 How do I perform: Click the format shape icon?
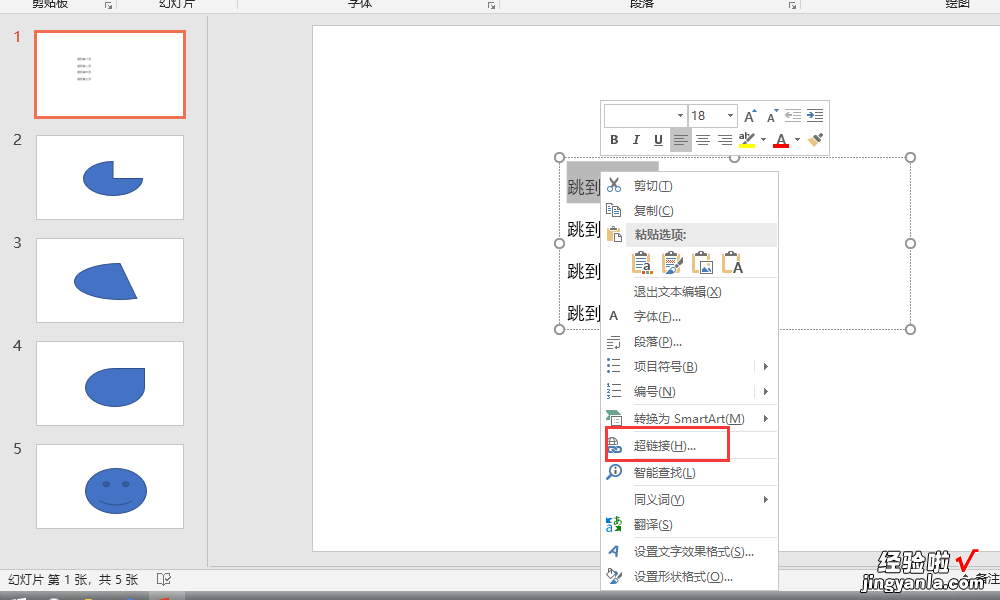[x=614, y=576]
